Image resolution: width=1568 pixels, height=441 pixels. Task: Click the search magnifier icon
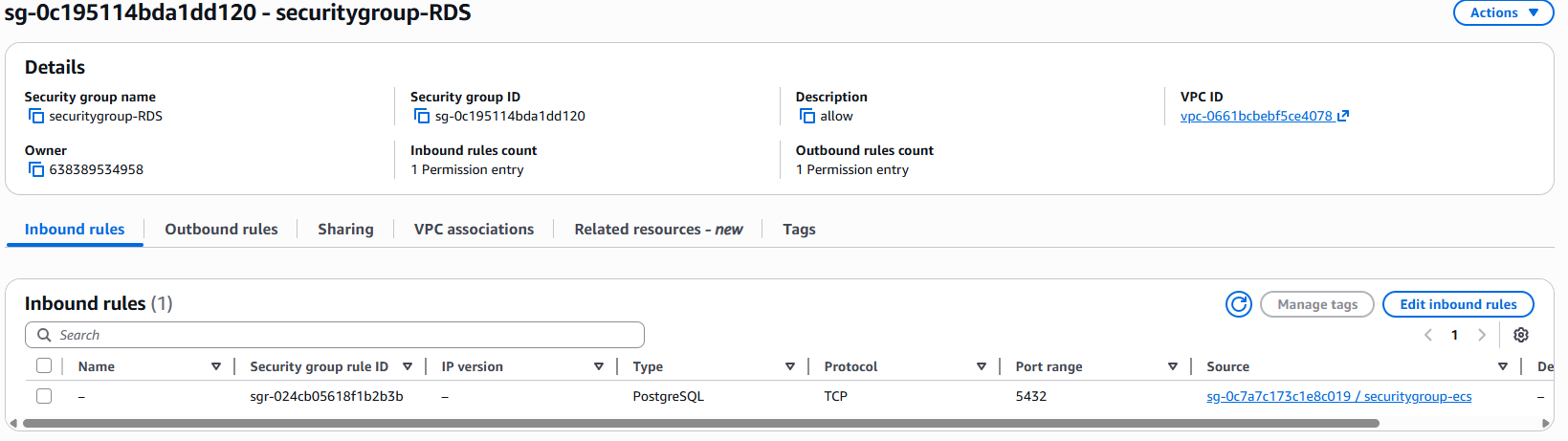click(x=44, y=335)
